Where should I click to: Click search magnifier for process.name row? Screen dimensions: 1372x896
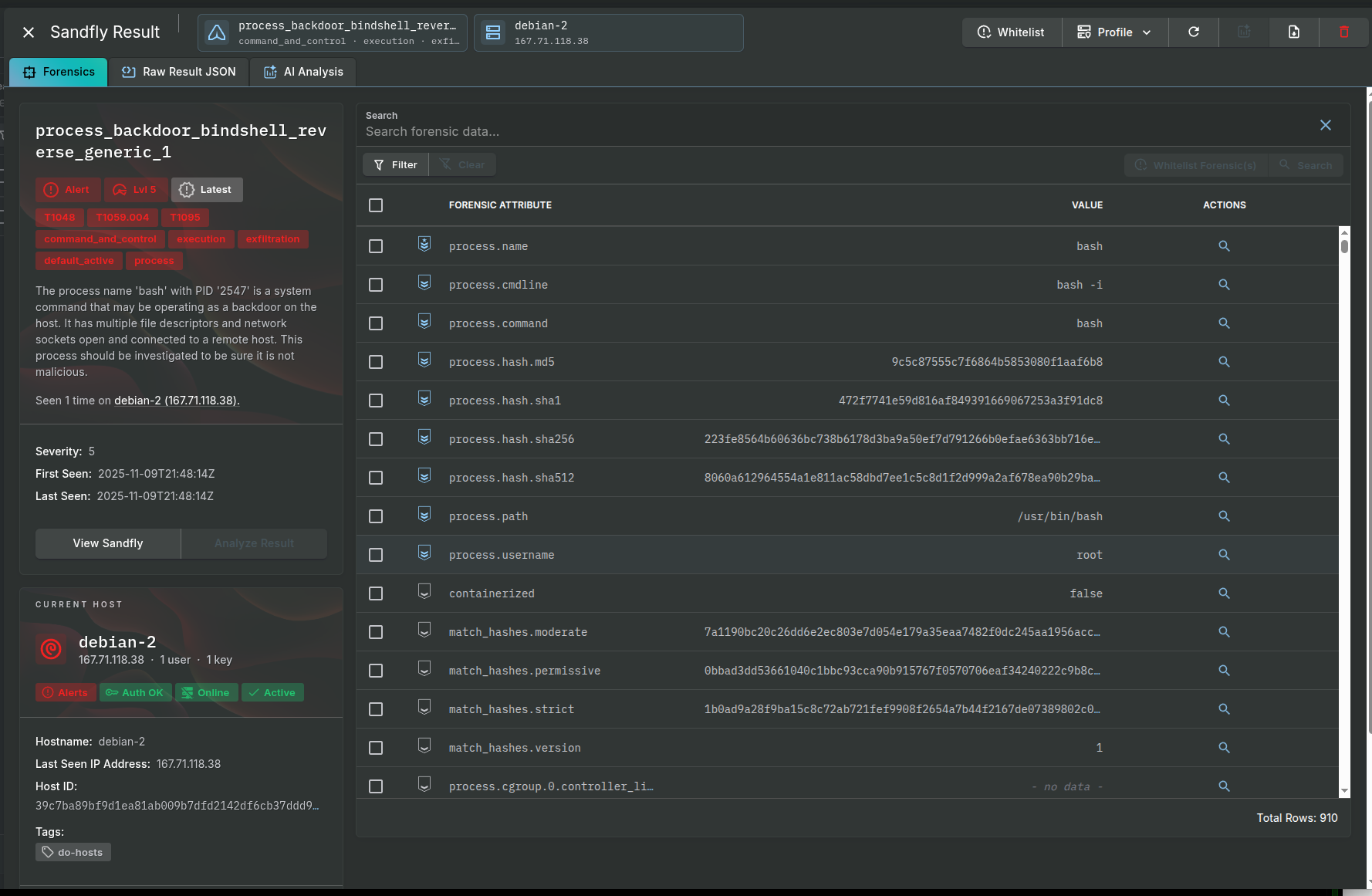pos(1224,246)
